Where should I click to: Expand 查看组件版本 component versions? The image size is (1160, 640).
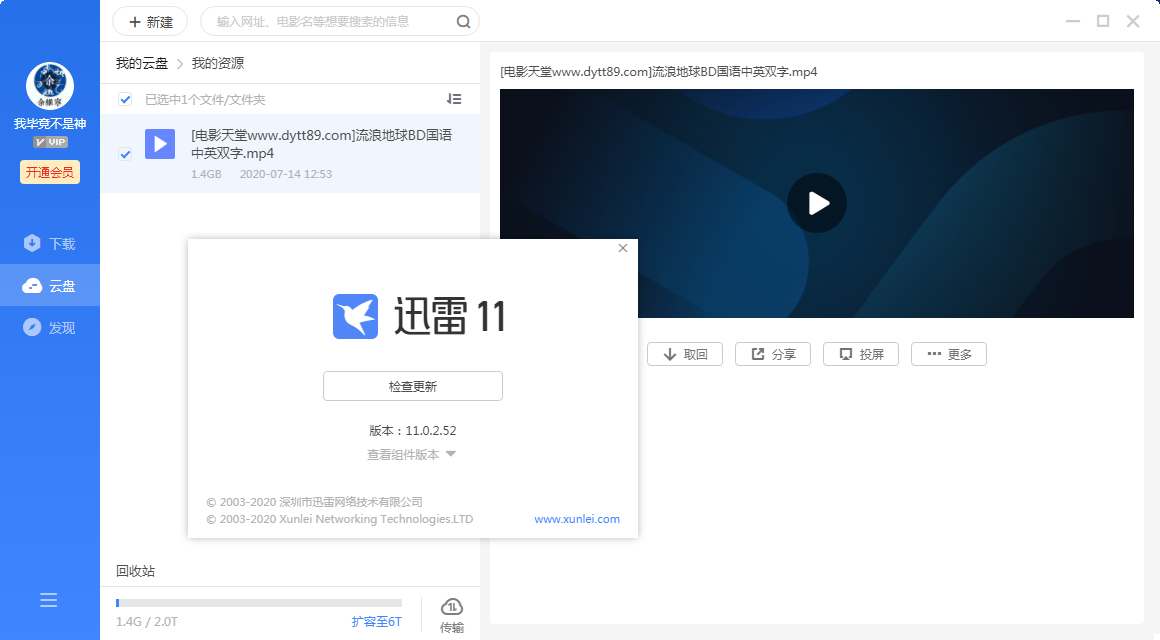point(411,454)
